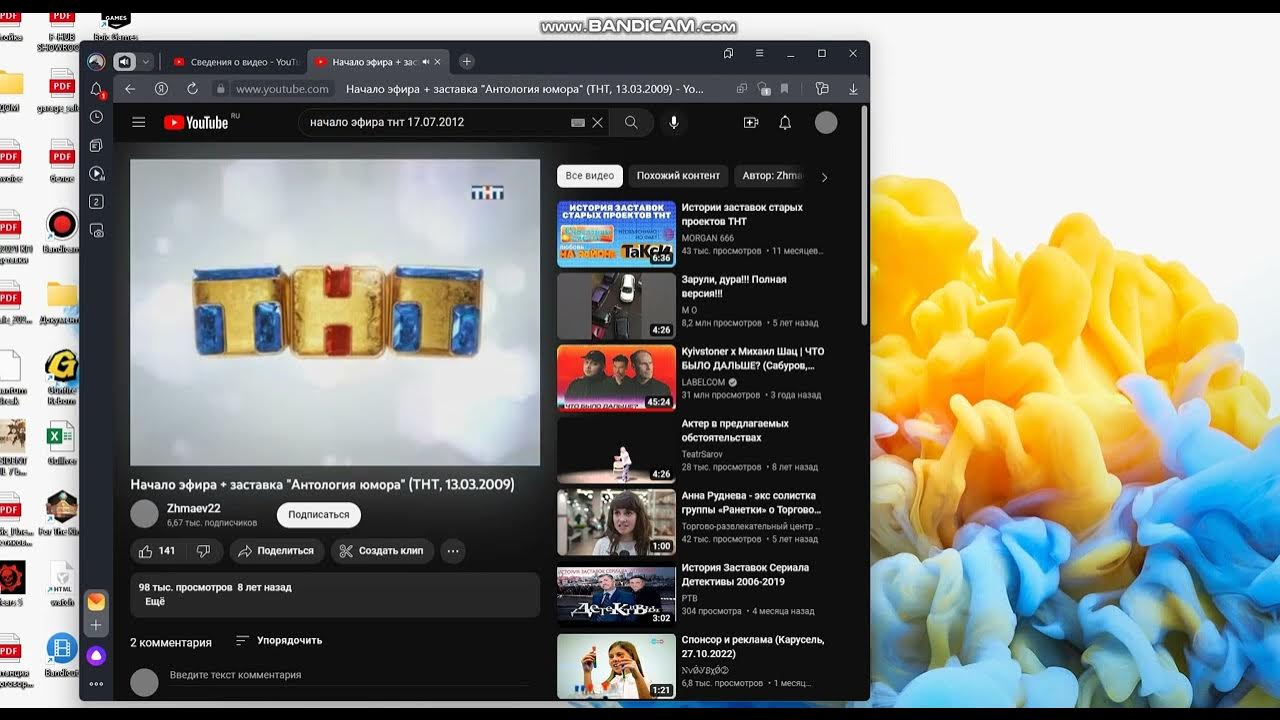Open browser downloads arrow
Viewport: 1280px width, 720px height.
pos(853,89)
